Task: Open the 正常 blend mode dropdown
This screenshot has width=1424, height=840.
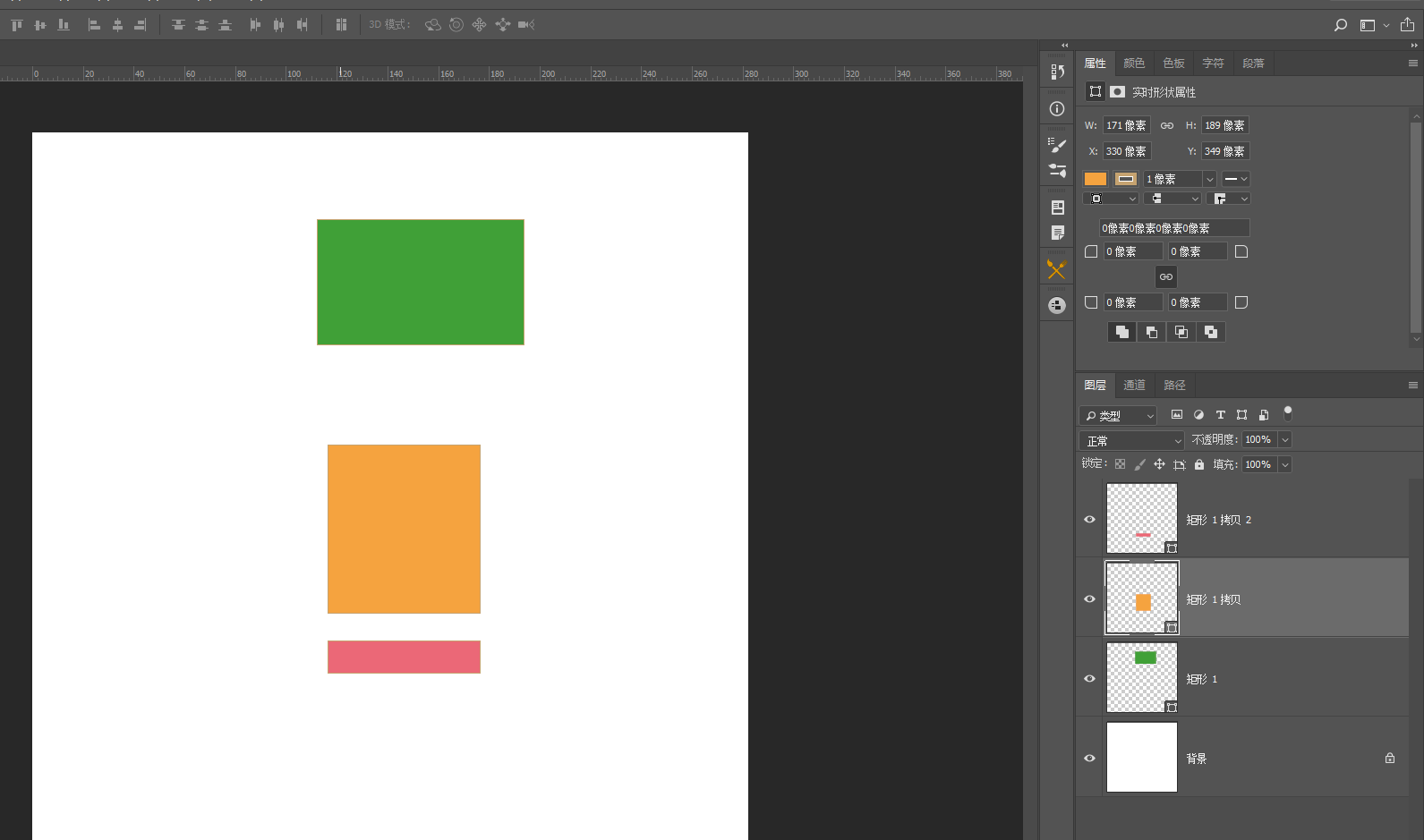Action: pos(1132,441)
